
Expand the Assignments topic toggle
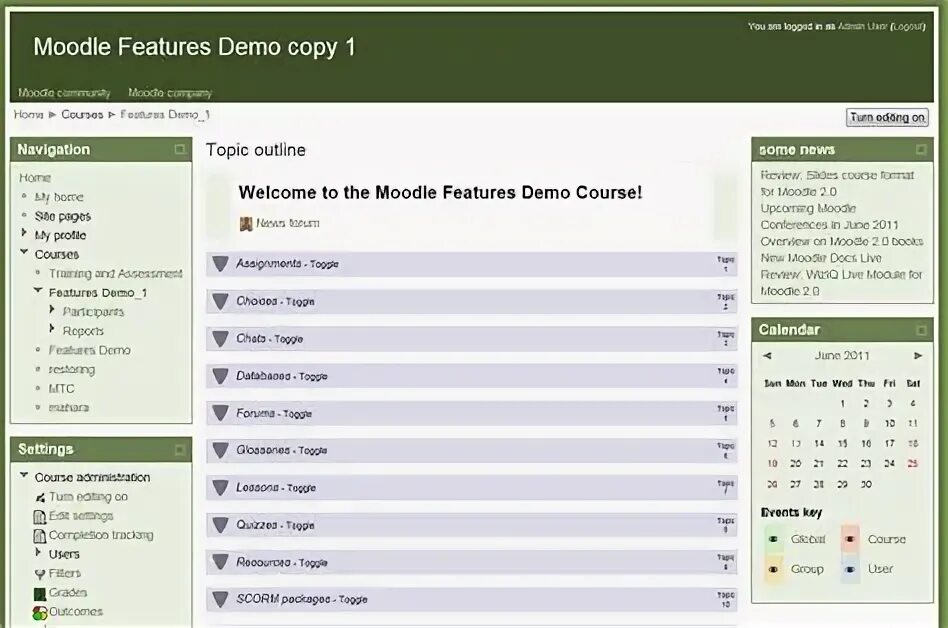coord(220,264)
